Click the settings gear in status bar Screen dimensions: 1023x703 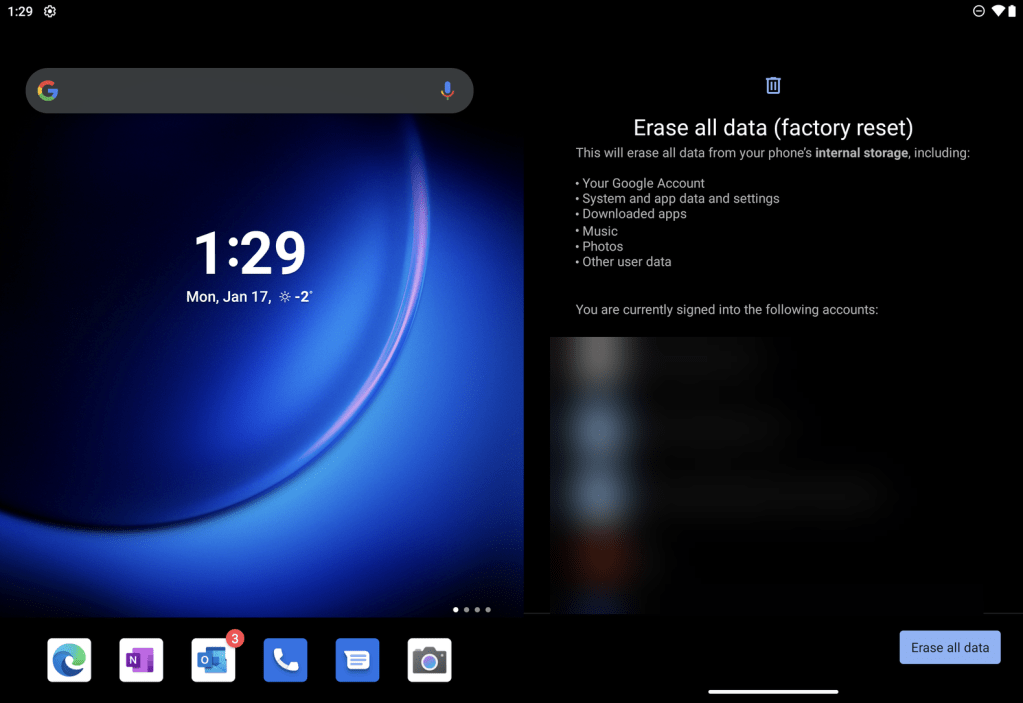(x=50, y=11)
